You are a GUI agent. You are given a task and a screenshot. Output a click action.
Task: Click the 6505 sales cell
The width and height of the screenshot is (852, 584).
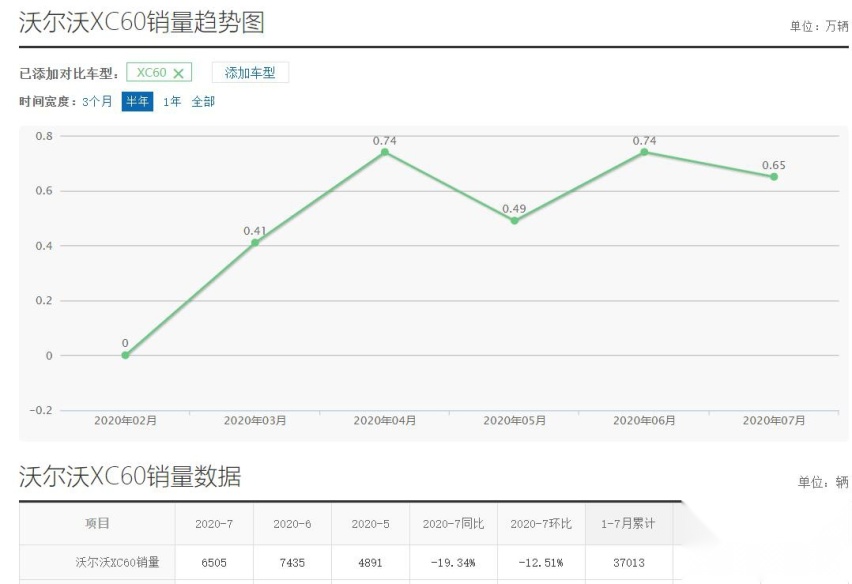(x=214, y=563)
